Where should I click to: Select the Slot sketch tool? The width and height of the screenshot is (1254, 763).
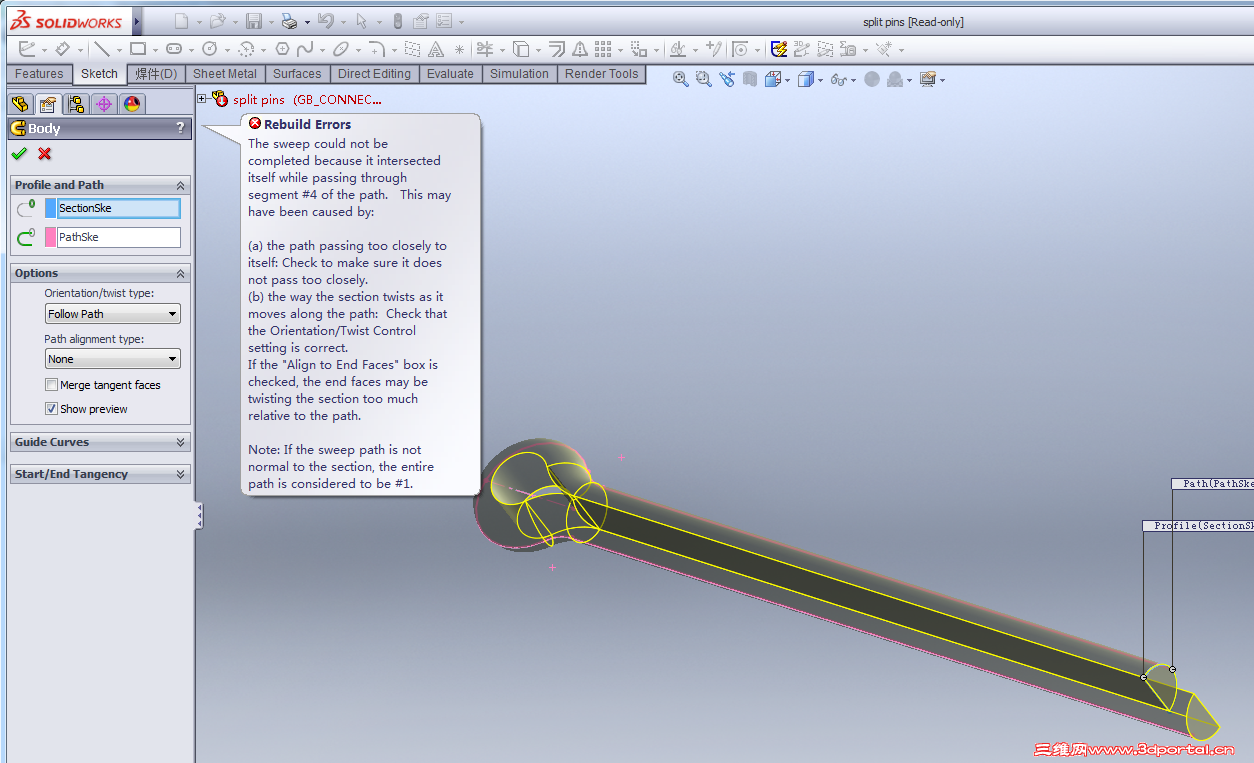point(174,49)
